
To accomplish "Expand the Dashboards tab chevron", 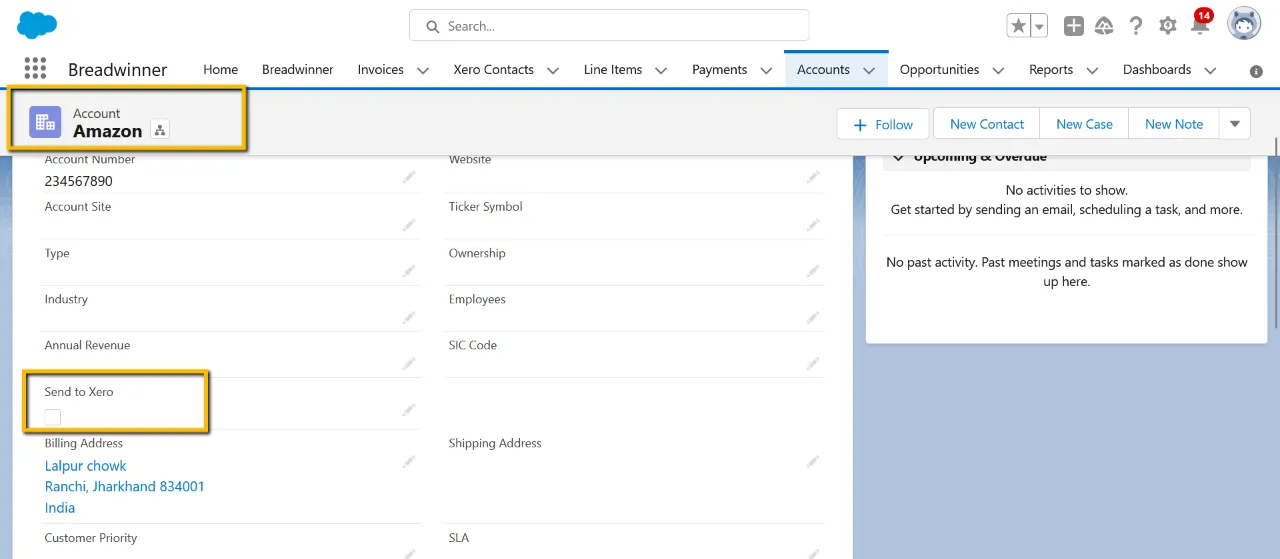I will [x=1210, y=70].
